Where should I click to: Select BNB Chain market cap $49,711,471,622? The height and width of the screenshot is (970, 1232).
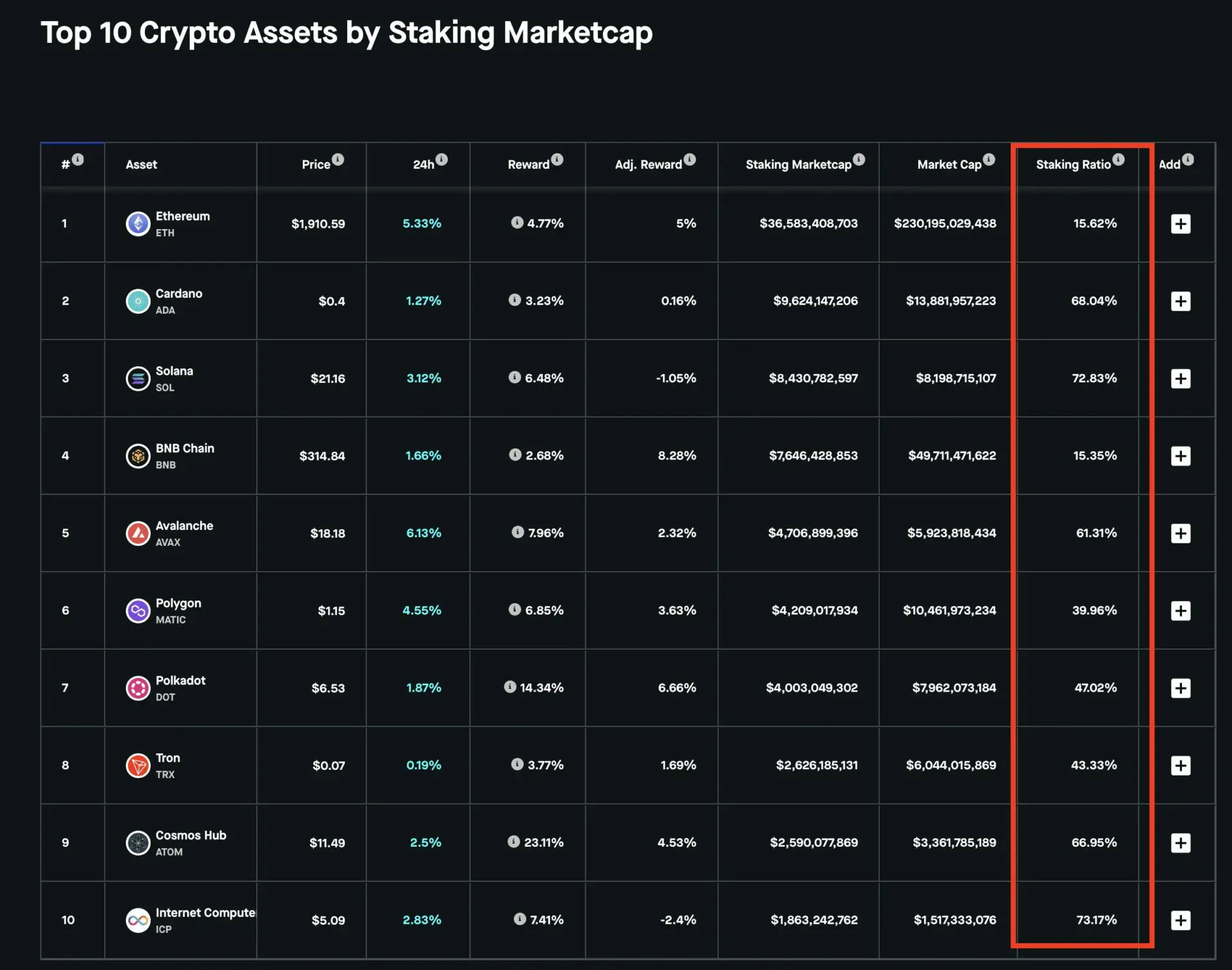(x=952, y=456)
